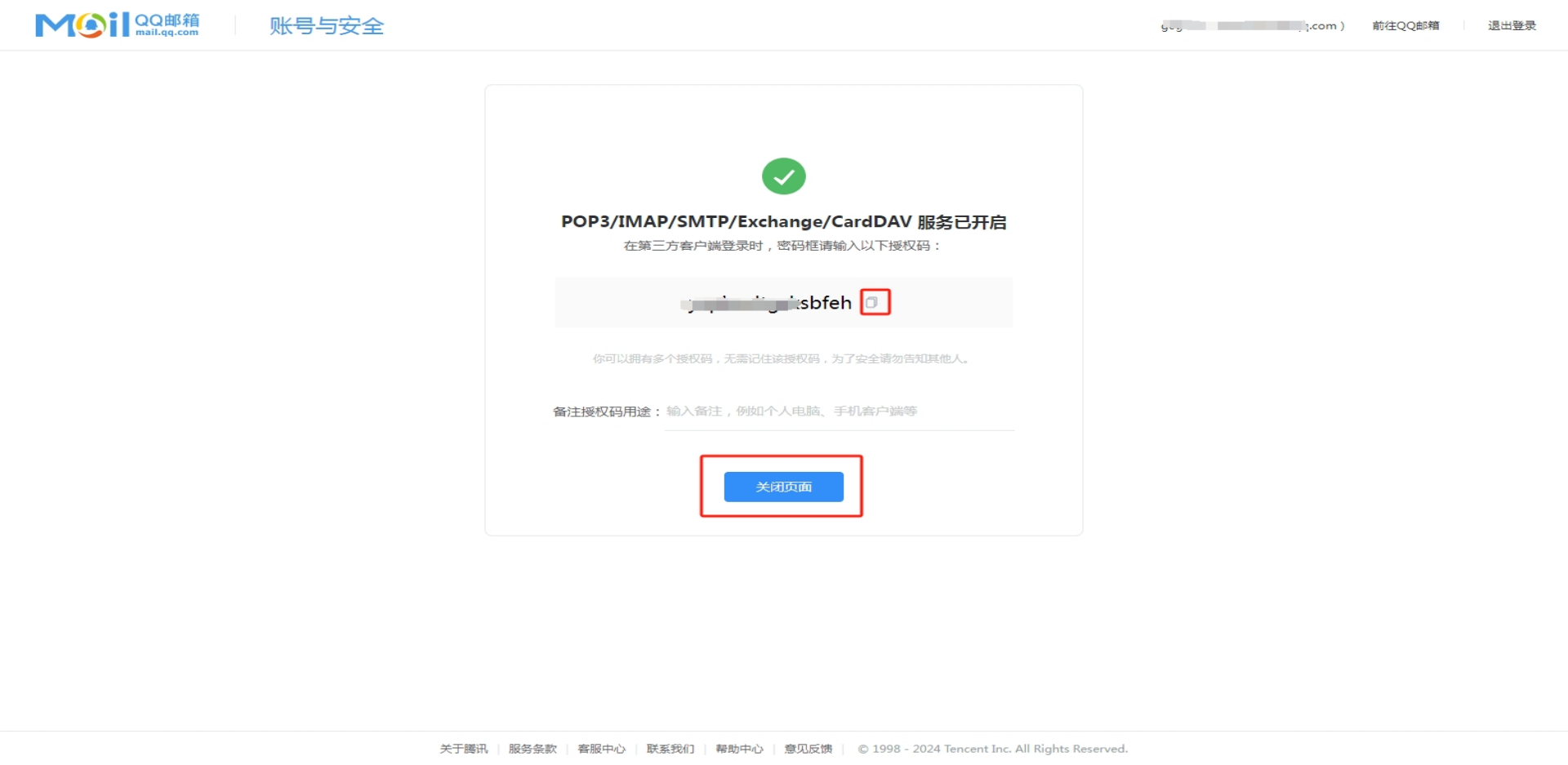Click the QQ Mail logo
Image resolution: width=1568 pixels, height=765 pixels.
117,25
